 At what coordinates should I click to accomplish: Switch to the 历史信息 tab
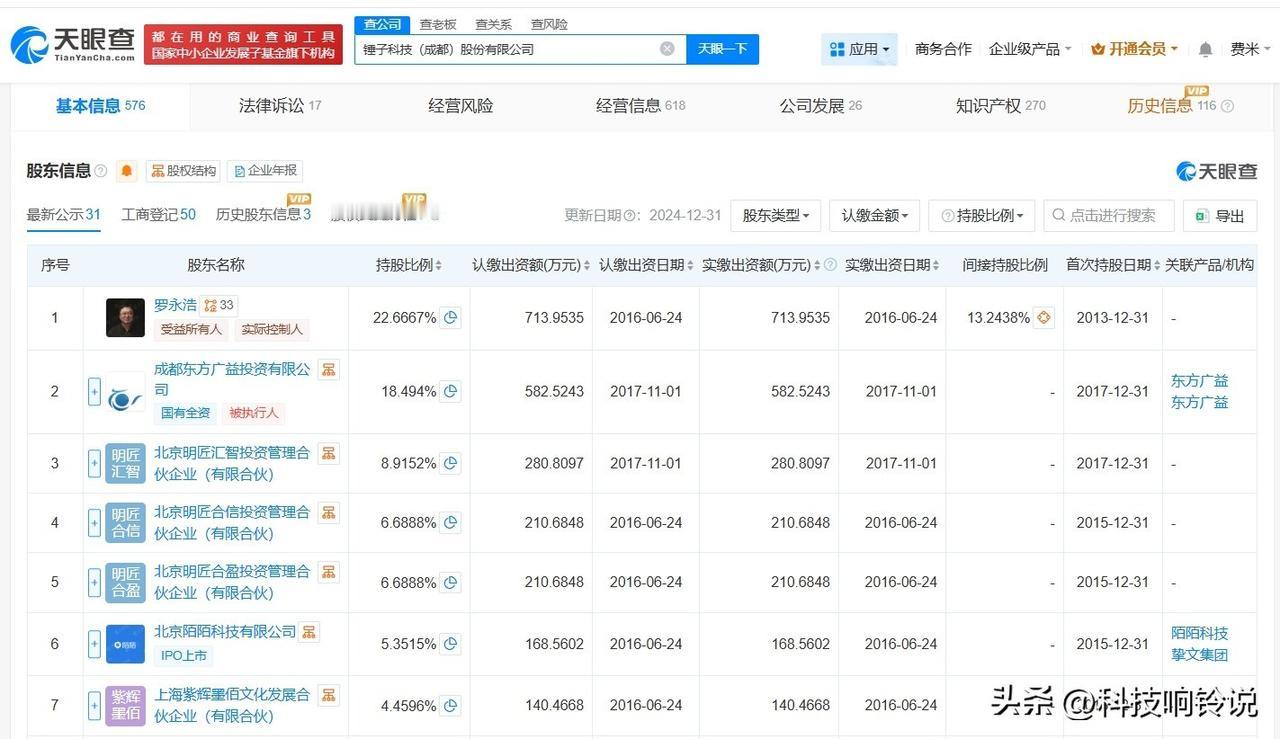[x=1171, y=106]
